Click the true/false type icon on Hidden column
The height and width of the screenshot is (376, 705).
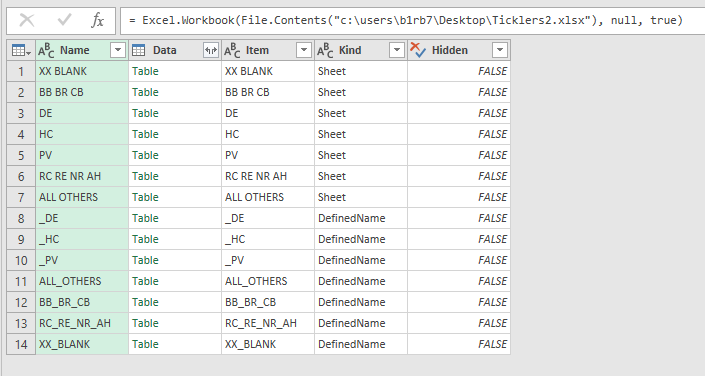point(418,50)
